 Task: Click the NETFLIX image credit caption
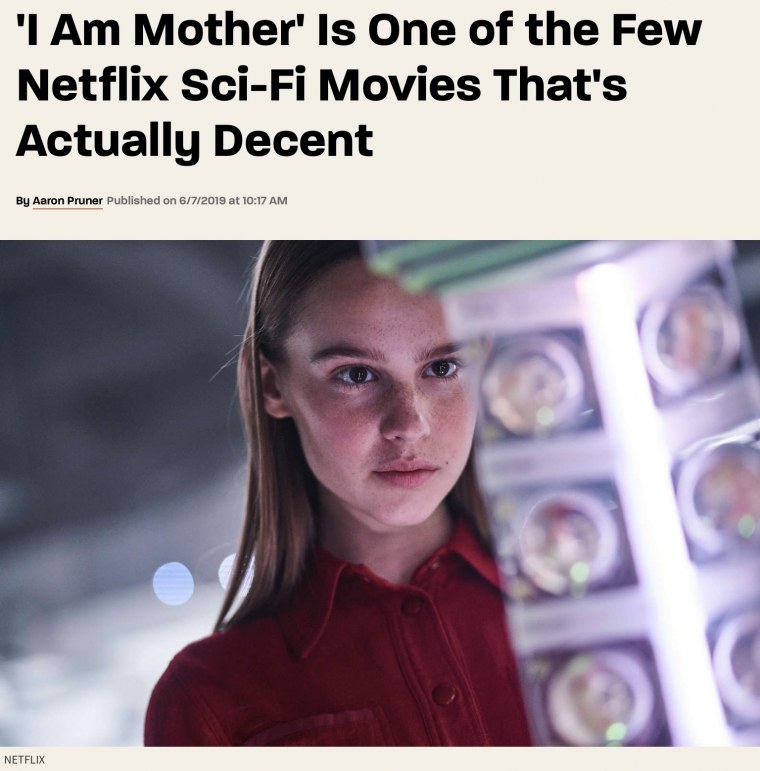[24, 759]
